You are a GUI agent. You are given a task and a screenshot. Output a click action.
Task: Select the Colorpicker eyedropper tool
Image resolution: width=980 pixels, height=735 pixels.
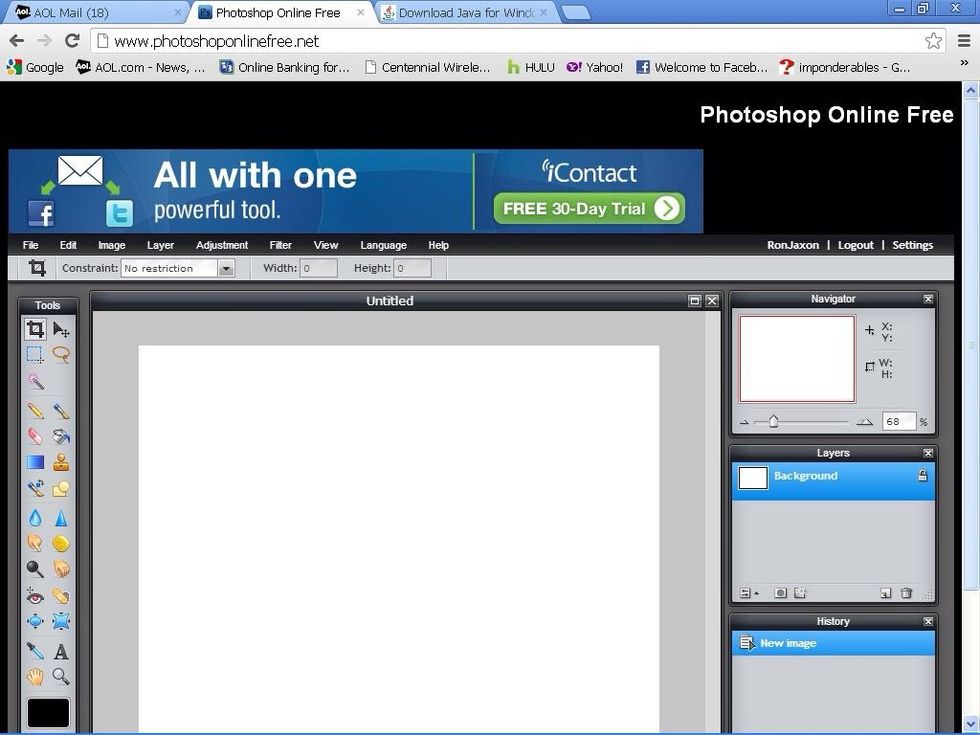pyautogui.click(x=36, y=651)
